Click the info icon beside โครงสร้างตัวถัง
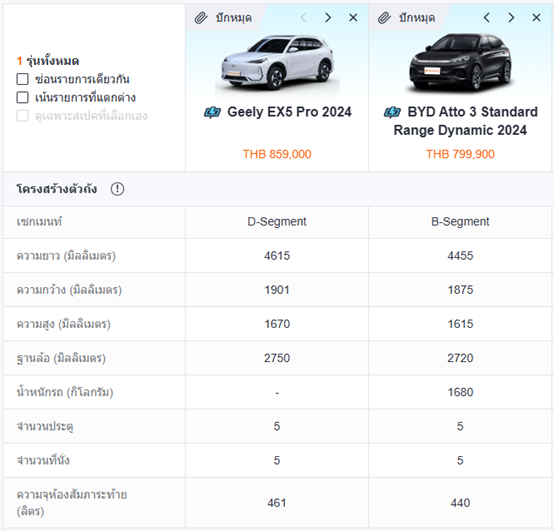Viewport: 554px width, 531px height. point(117,189)
